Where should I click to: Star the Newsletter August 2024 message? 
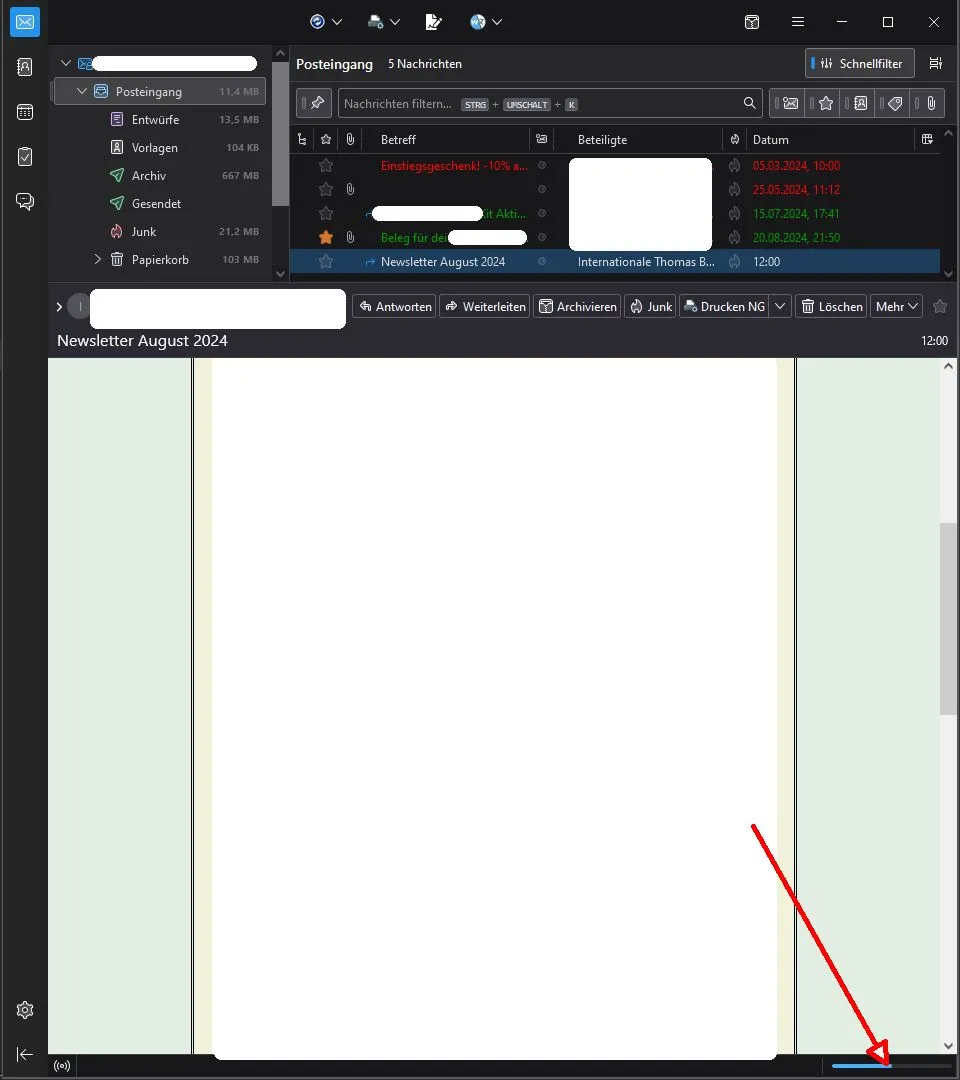coord(326,262)
